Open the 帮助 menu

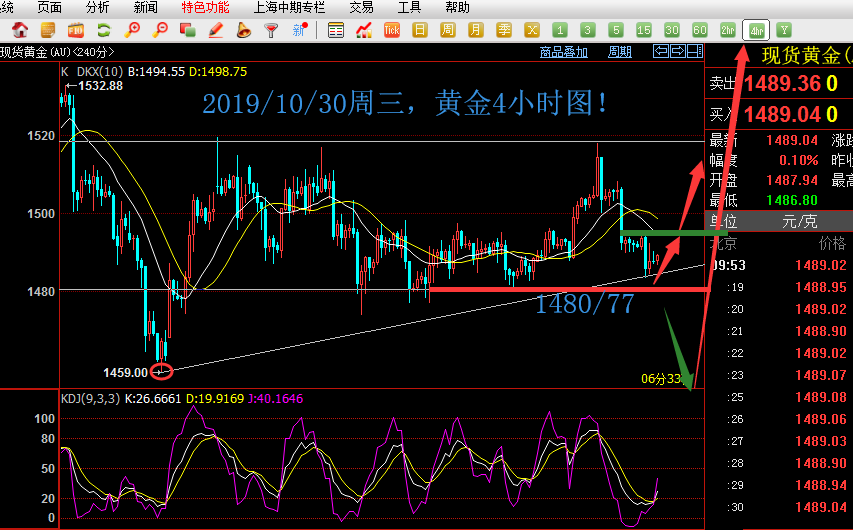coord(457,7)
